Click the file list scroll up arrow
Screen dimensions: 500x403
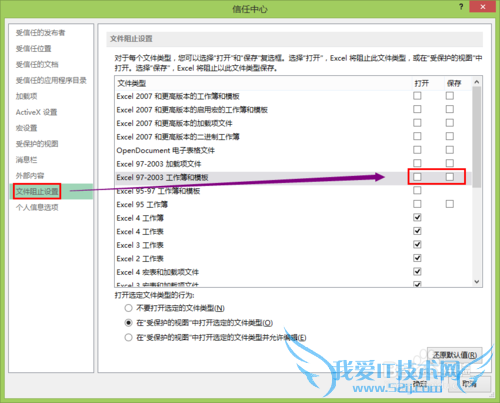pyautogui.click(x=477, y=82)
